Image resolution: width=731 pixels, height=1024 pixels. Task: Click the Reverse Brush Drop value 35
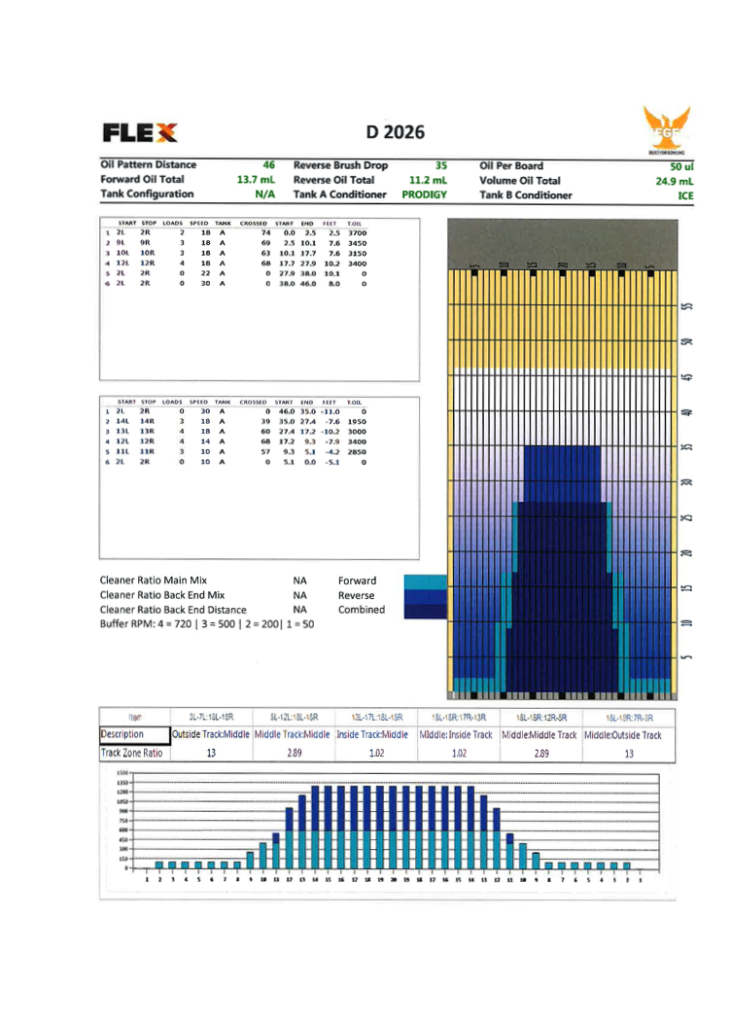pos(441,164)
